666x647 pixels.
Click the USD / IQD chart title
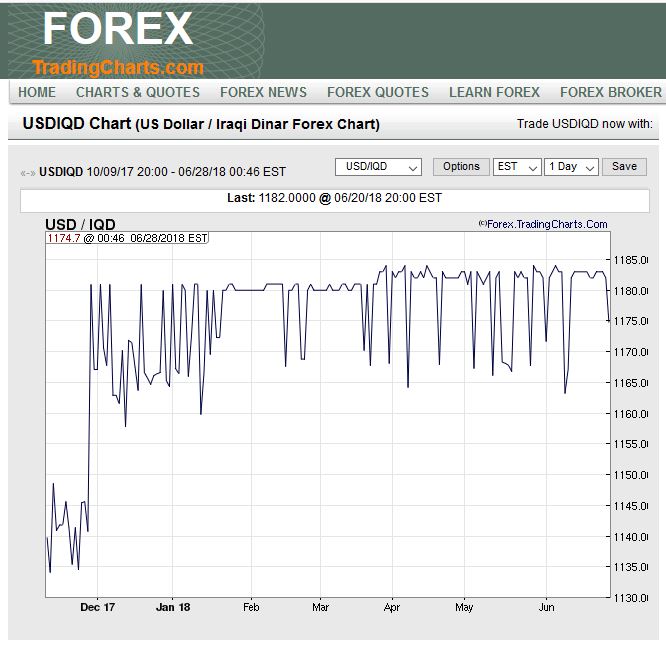click(x=80, y=224)
